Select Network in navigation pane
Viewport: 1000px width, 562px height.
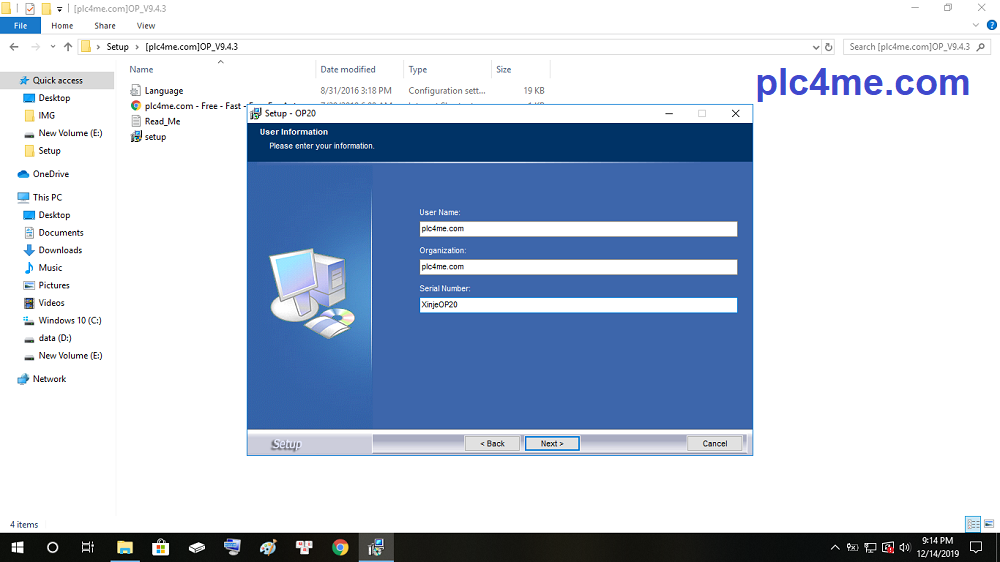pos(49,379)
